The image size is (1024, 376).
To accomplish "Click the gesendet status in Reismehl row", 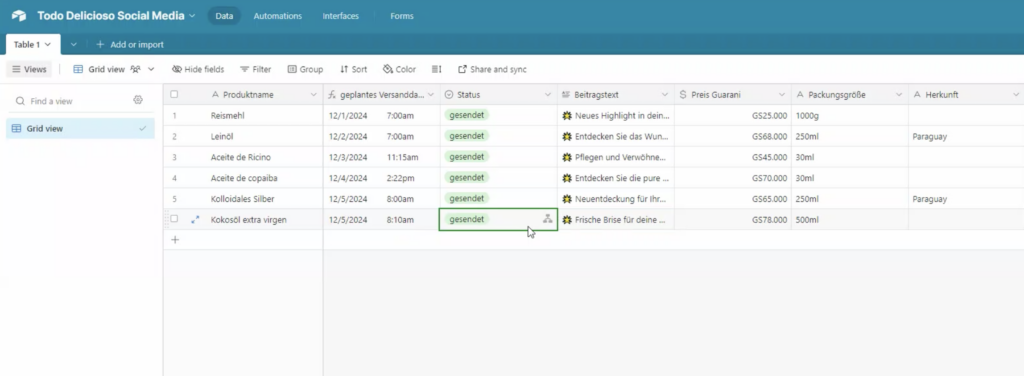I will click(467, 115).
